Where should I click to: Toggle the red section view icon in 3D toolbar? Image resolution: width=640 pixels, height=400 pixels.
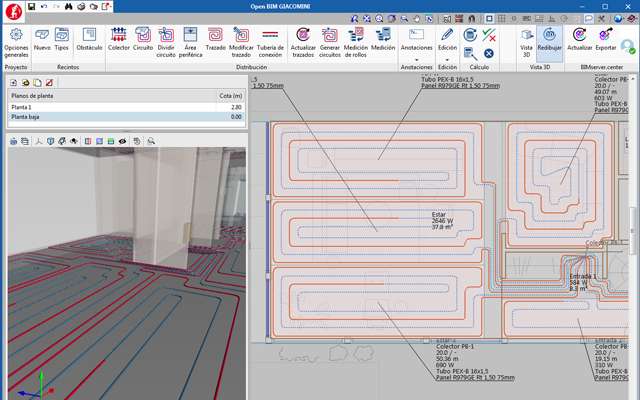pyautogui.click(x=88, y=141)
